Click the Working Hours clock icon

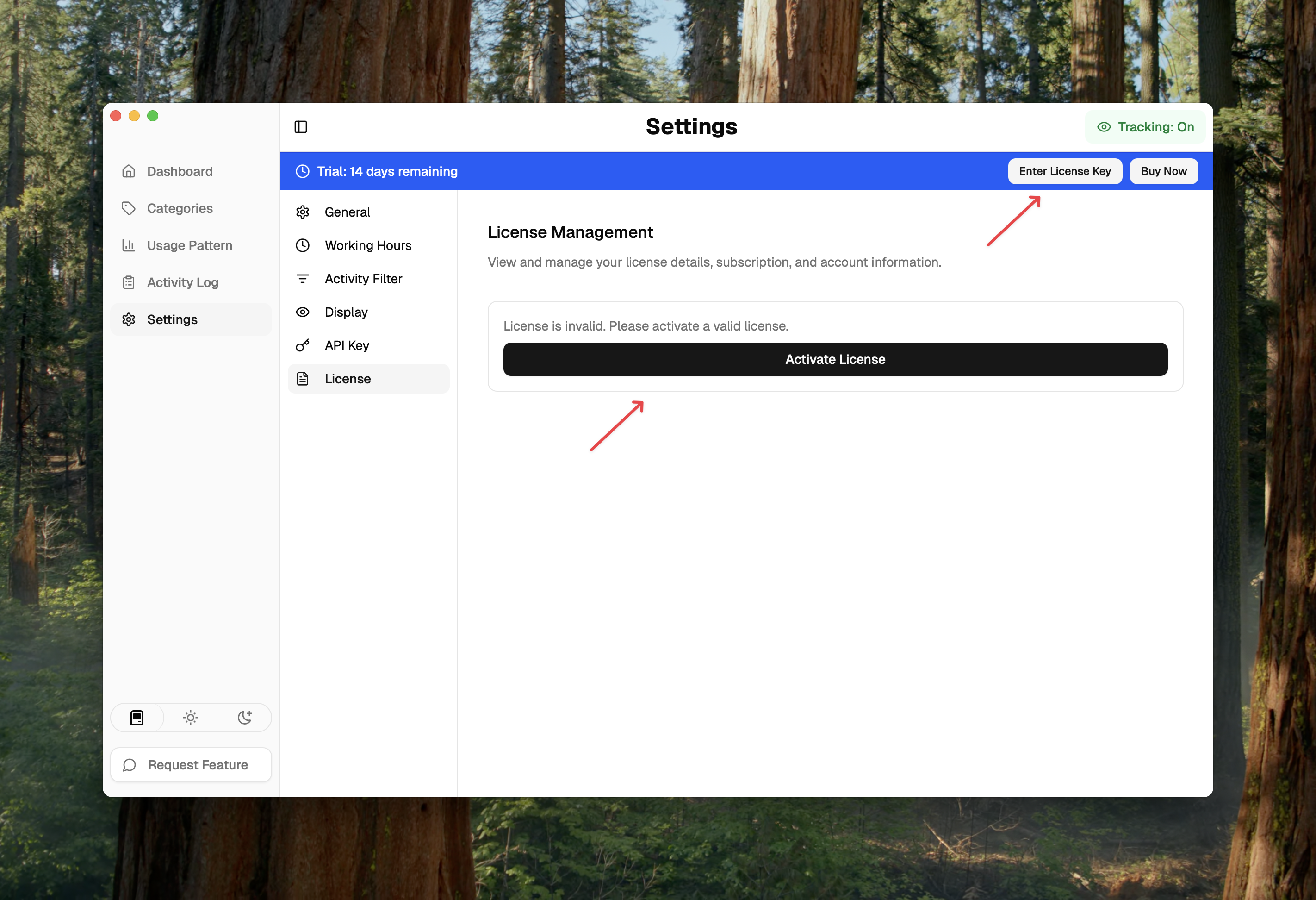pyautogui.click(x=302, y=245)
